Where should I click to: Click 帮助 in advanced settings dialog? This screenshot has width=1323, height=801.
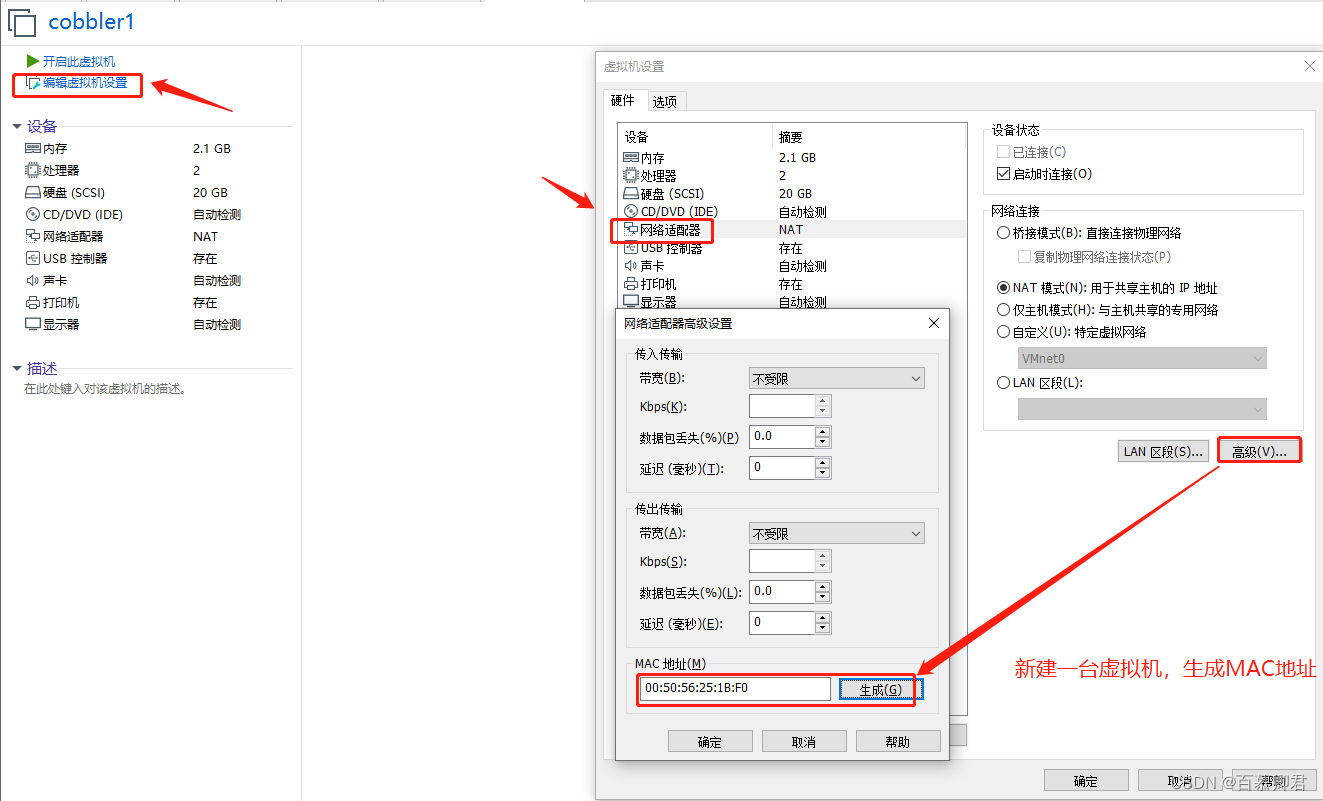[x=898, y=741]
